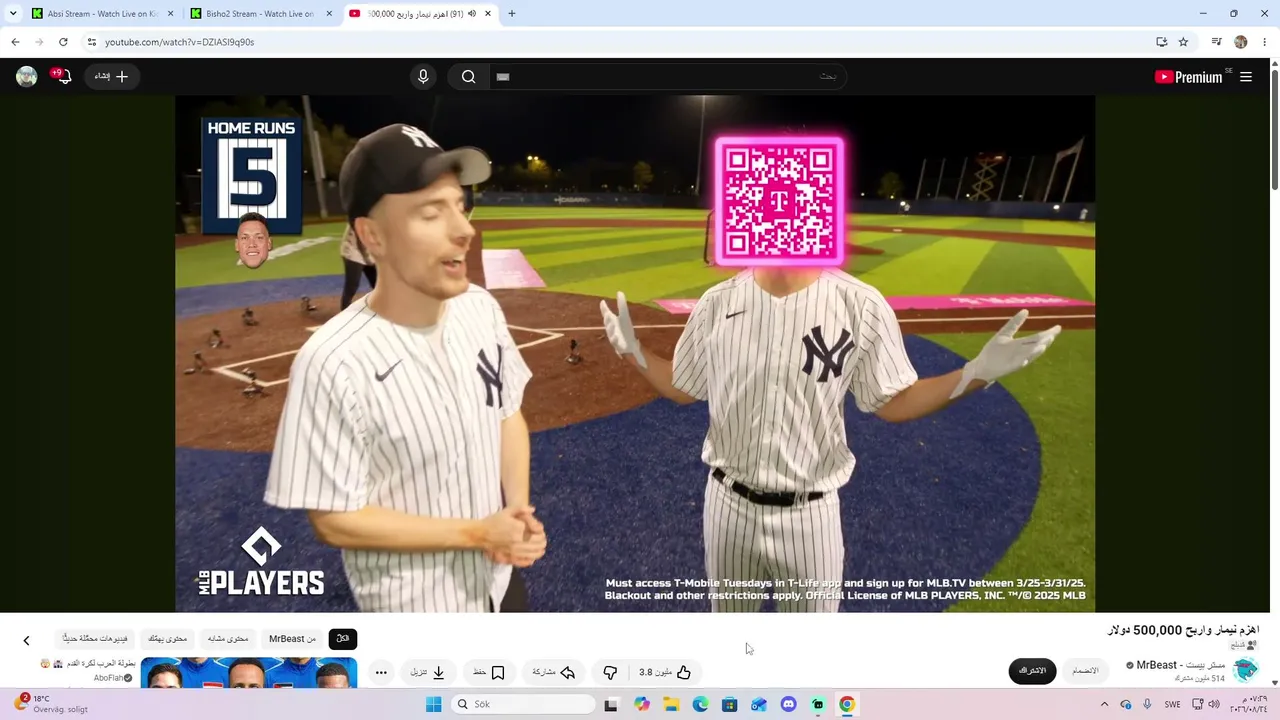Click the youtube.com address bar URL
Screen dimensions: 1280x720
coord(180,42)
